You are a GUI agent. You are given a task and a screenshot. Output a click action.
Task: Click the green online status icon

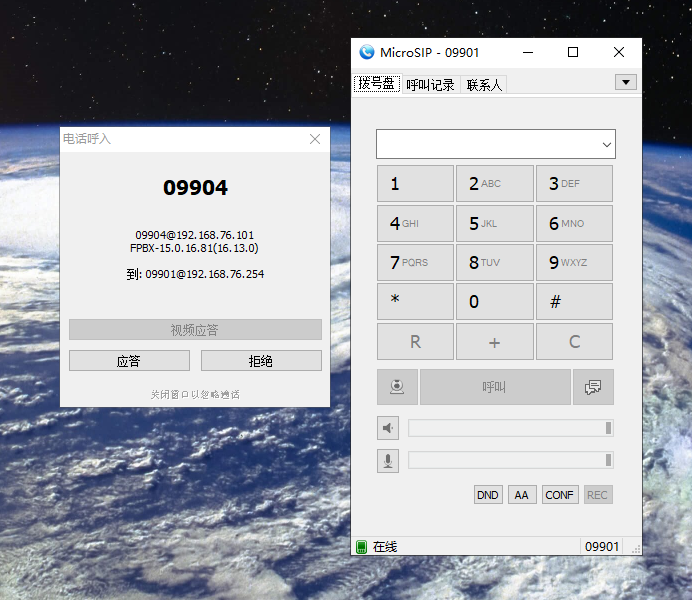click(361, 547)
